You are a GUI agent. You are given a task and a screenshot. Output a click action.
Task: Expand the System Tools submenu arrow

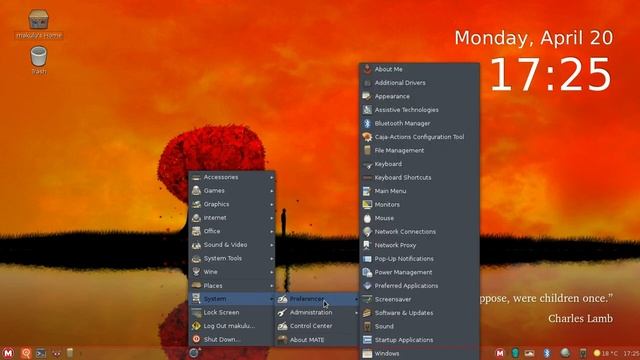pos(271,258)
